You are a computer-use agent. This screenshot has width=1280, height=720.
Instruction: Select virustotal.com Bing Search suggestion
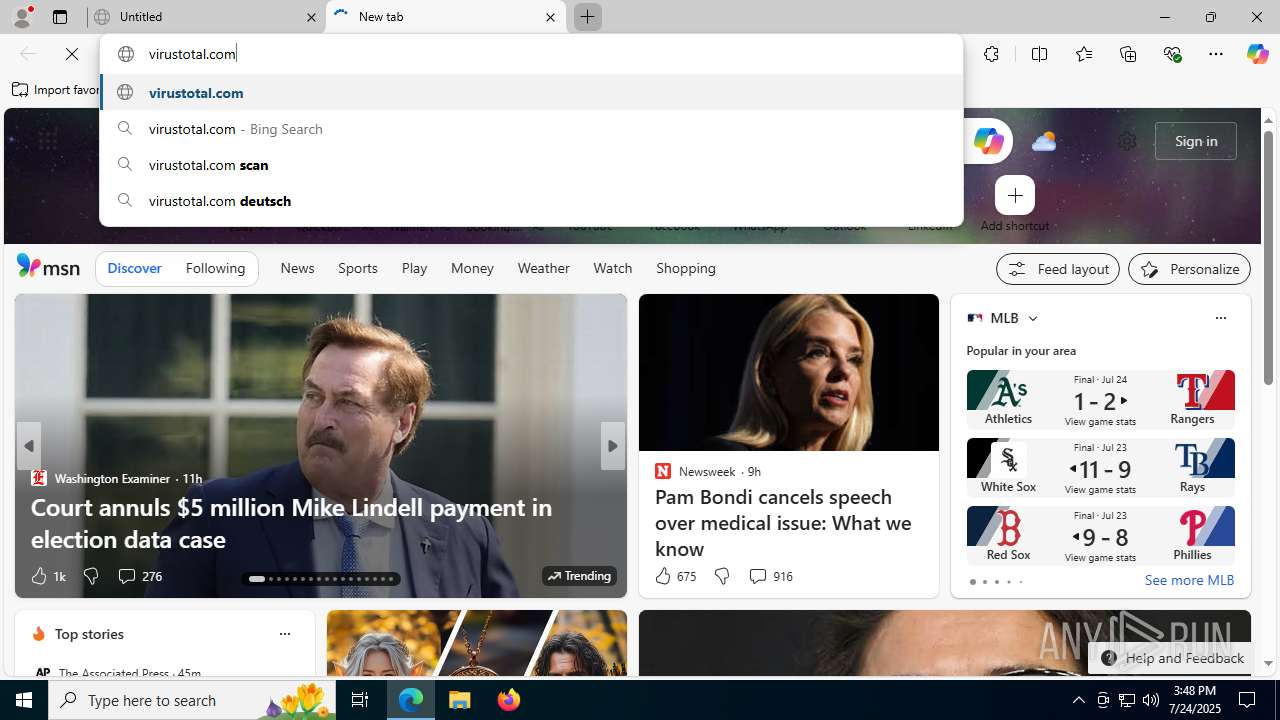pyautogui.click(x=531, y=129)
